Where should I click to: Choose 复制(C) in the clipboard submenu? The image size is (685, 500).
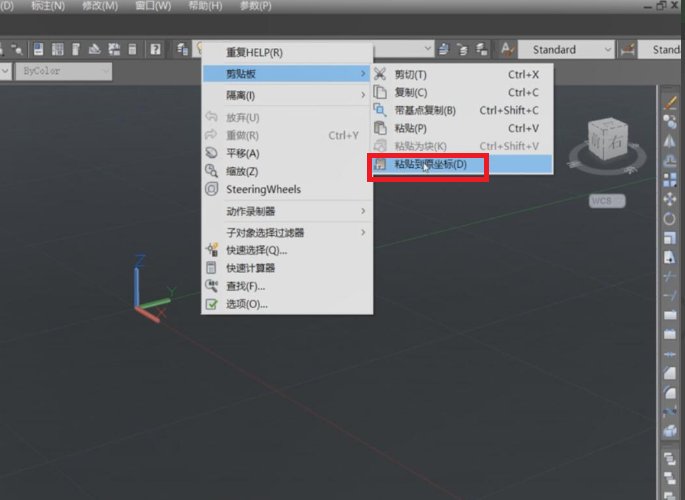[462, 93]
